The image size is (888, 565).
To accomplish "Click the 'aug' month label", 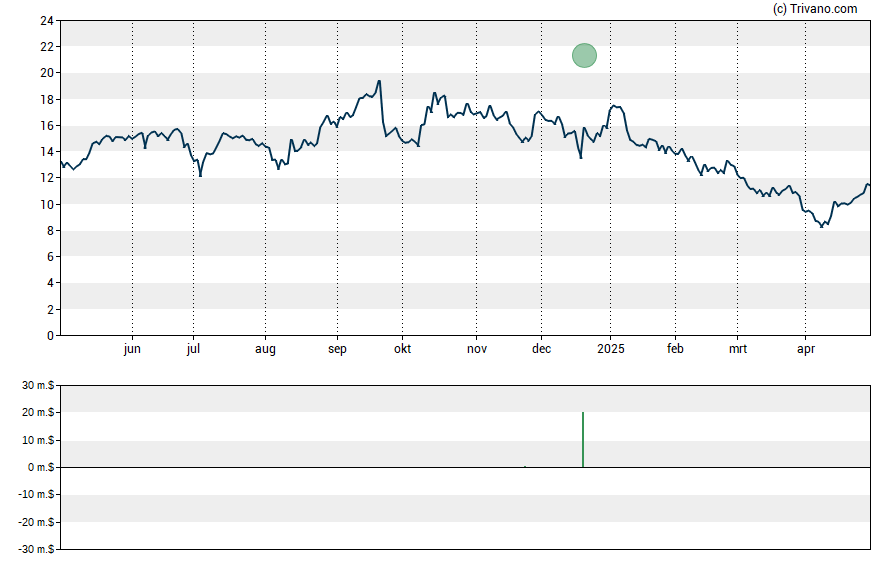I will click(x=265, y=349).
